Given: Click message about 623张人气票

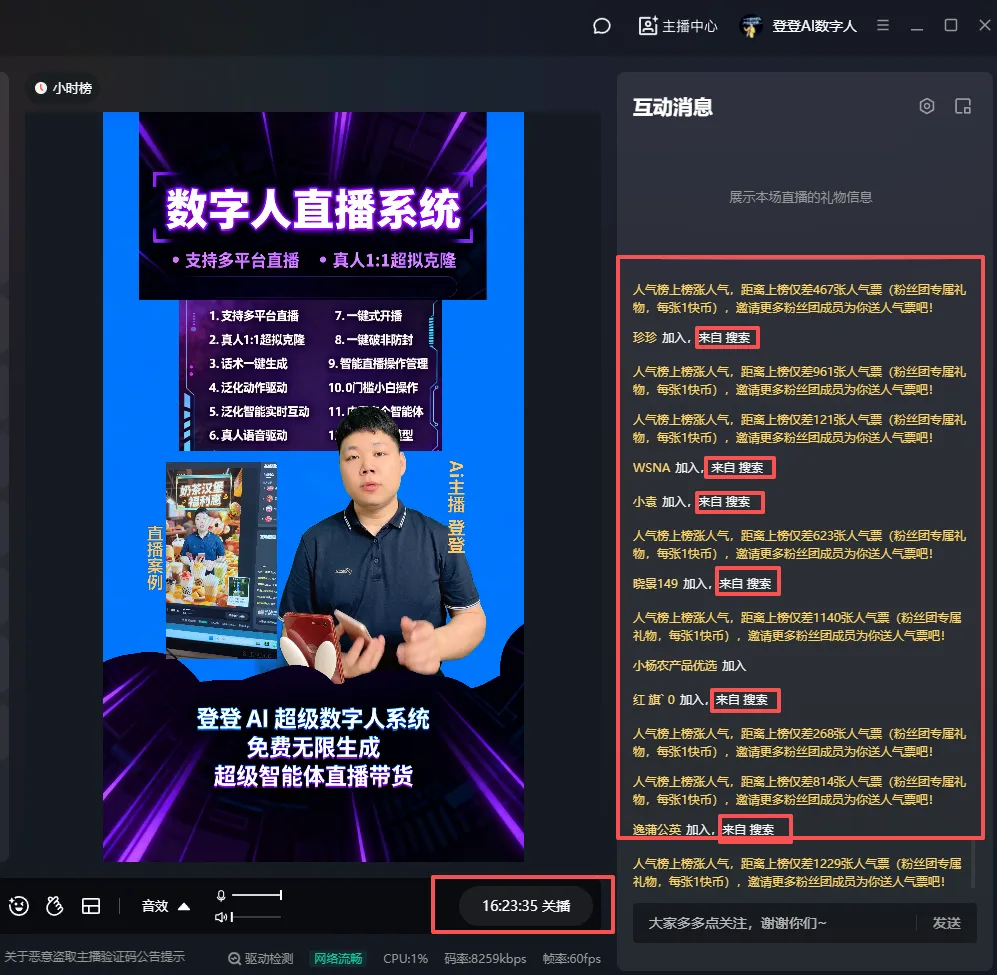Looking at the screenshot, I should tap(799, 544).
